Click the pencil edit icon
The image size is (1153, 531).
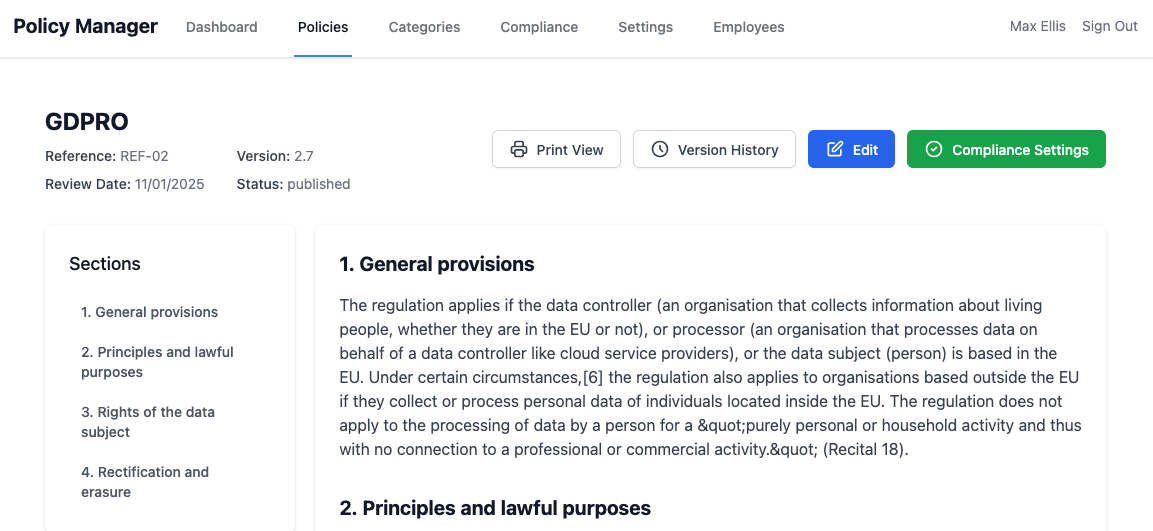tap(835, 150)
